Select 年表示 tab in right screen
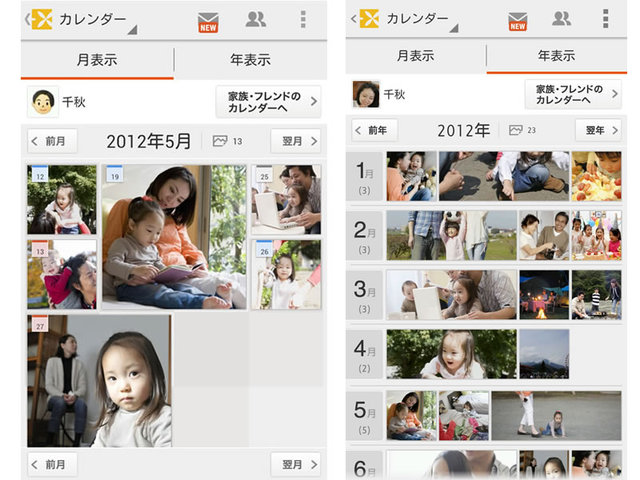The image size is (640, 480). [557, 56]
